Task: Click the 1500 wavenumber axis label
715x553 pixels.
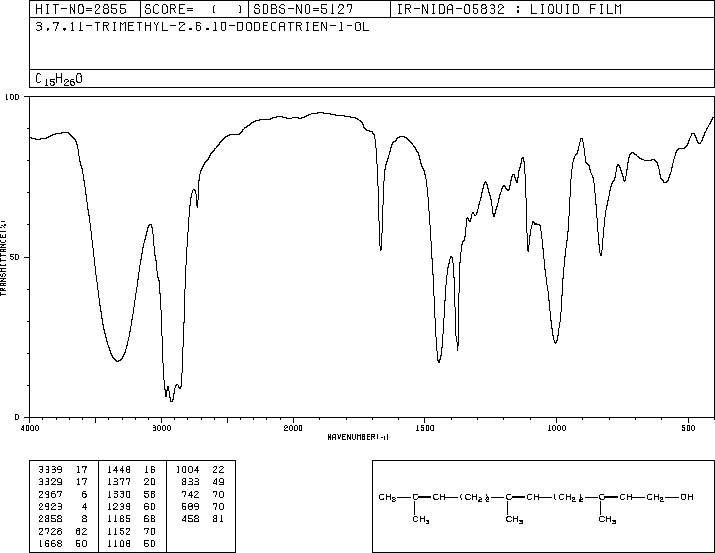Action: pyautogui.click(x=425, y=428)
